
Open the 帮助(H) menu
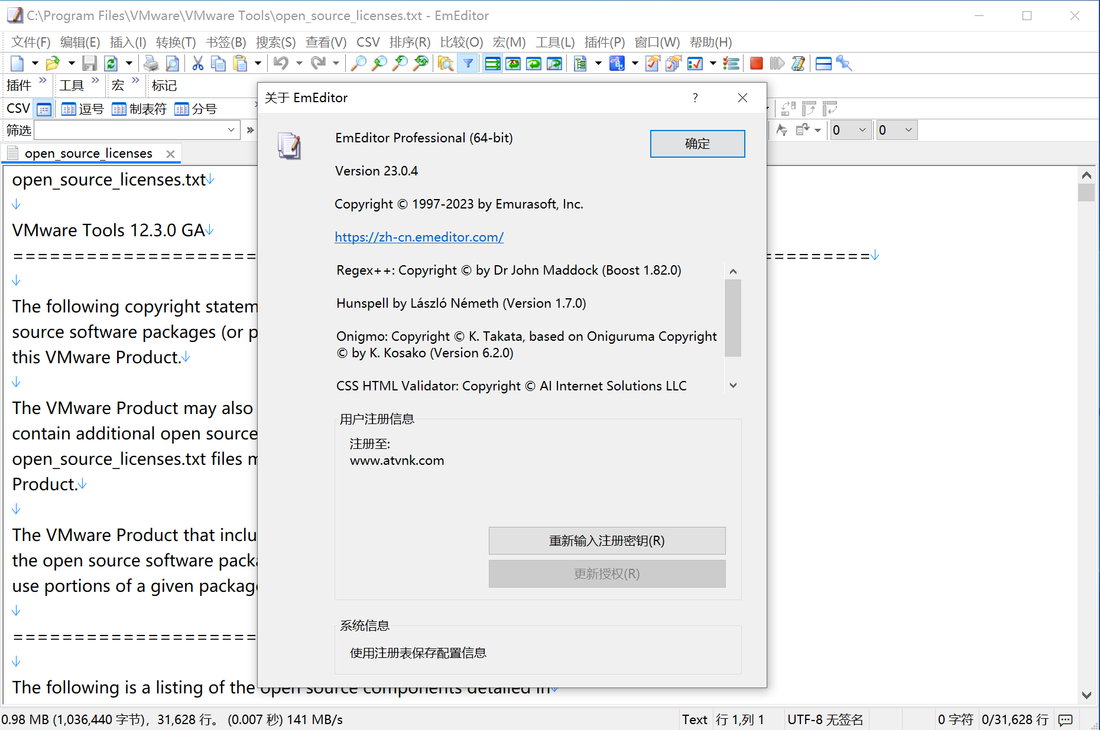[x=711, y=42]
